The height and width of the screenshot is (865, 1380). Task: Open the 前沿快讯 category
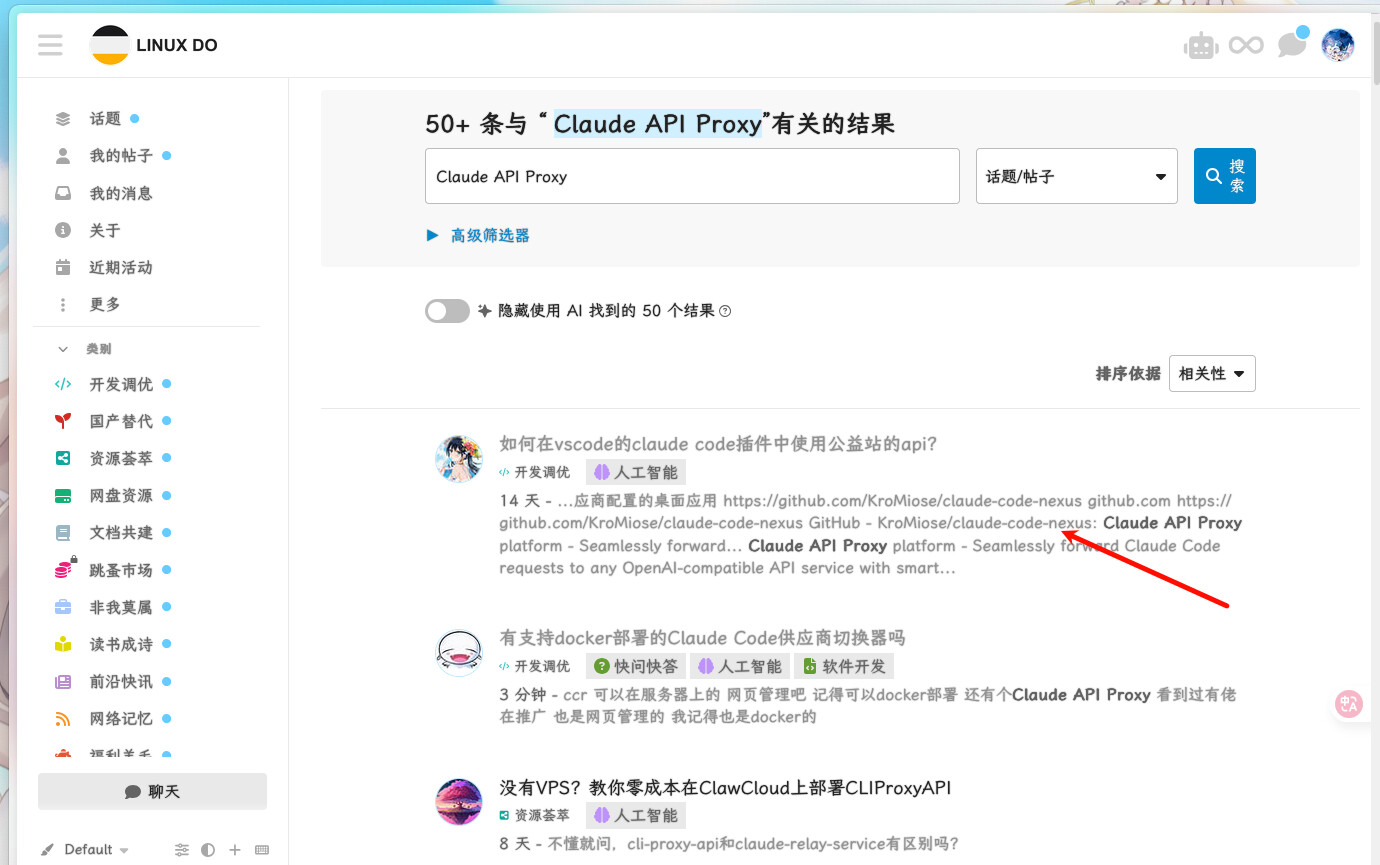[x=120, y=681]
